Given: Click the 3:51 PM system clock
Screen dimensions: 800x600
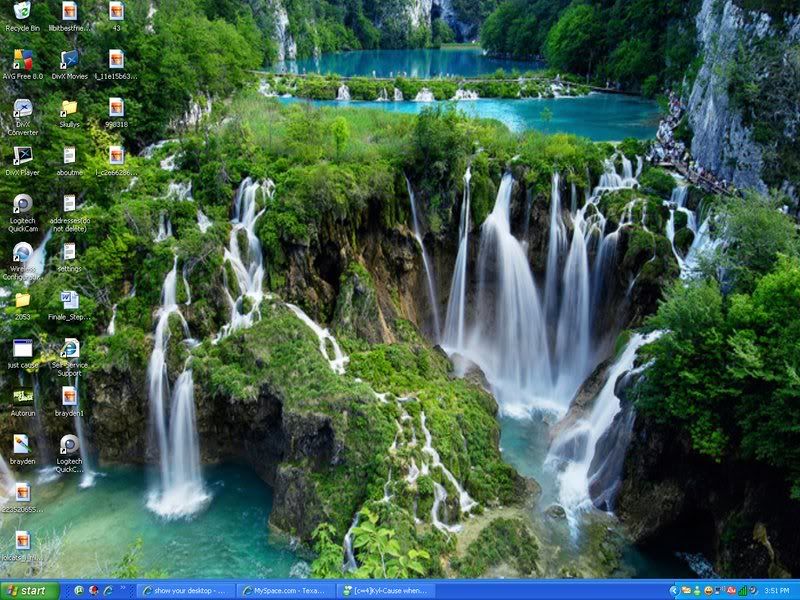Looking at the screenshot, I should [x=777, y=590].
